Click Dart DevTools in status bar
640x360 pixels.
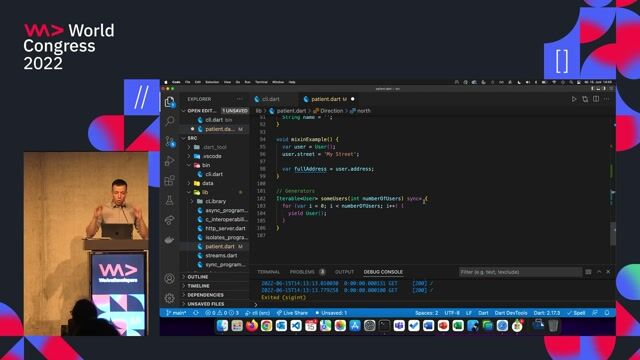[511, 313]
